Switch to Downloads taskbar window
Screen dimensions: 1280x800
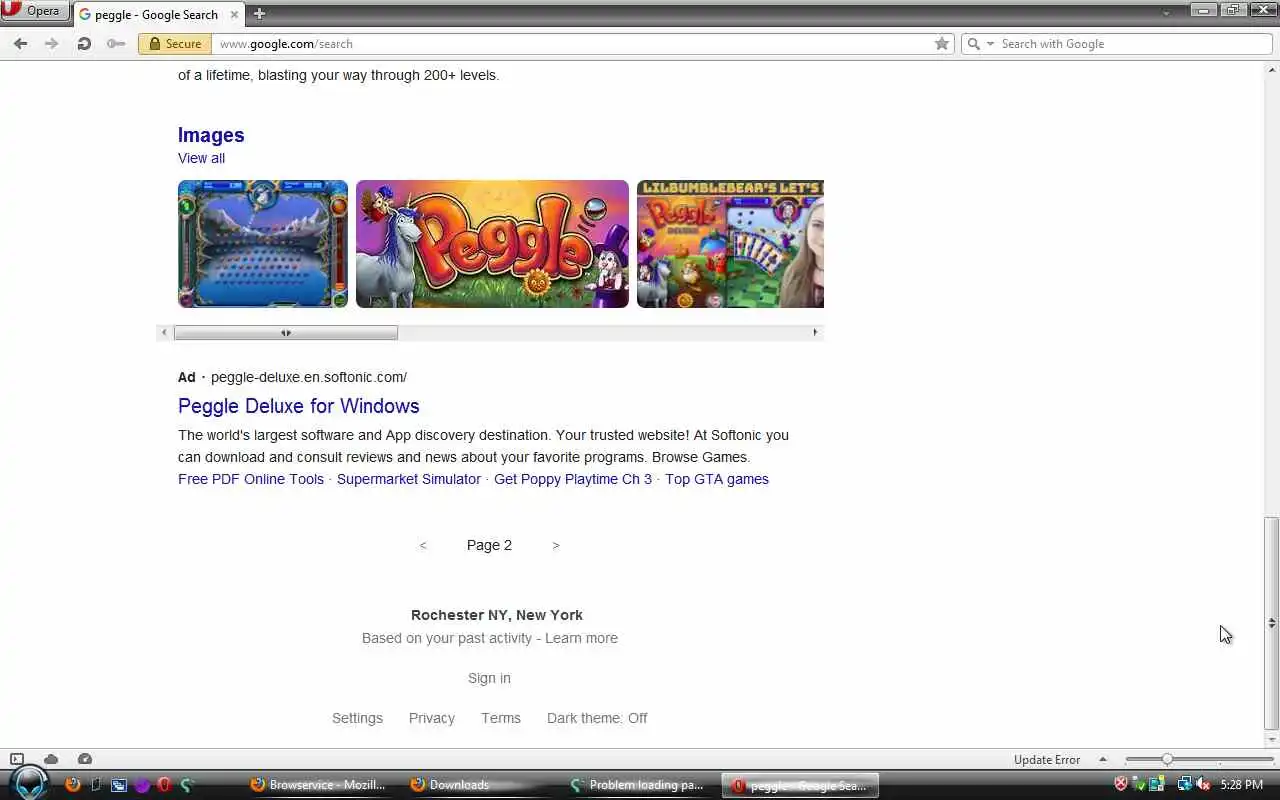(x=480, y=785)
